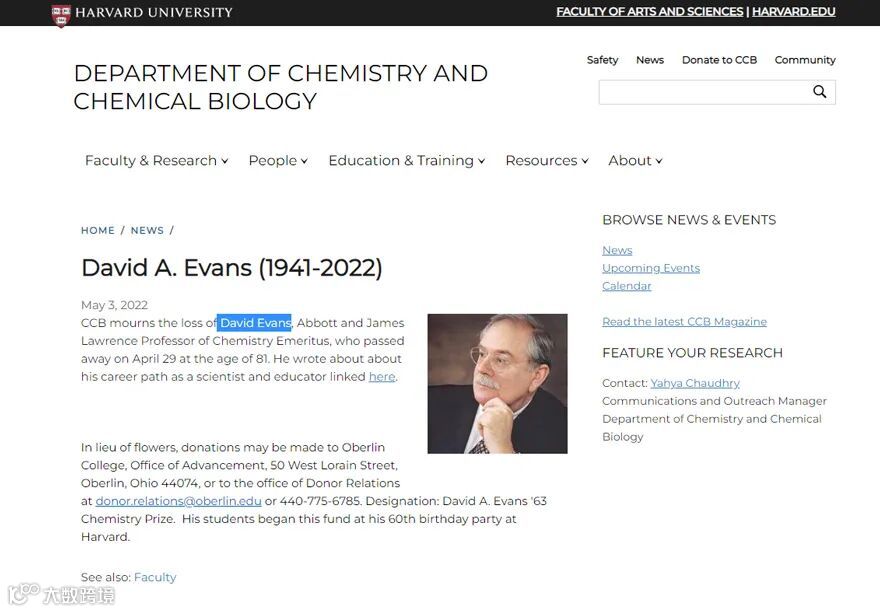Go to Donate to CCB
880x612 pixels.
(x=719, y=60)
